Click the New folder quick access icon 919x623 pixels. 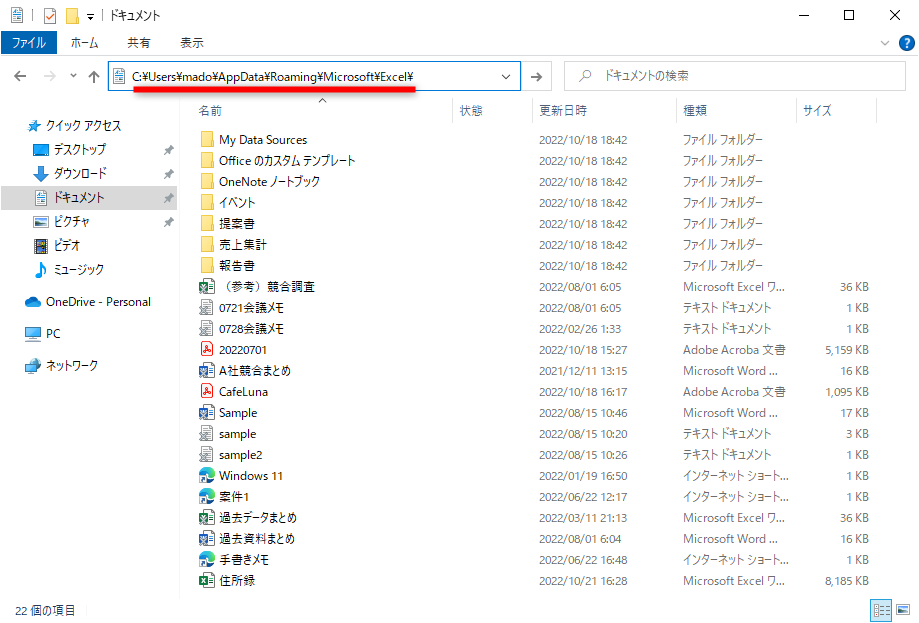72,16
